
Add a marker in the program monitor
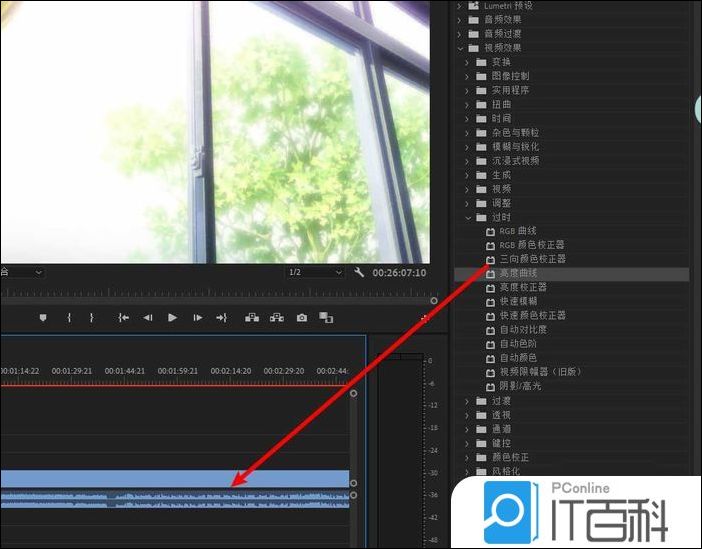pos(43,317)
